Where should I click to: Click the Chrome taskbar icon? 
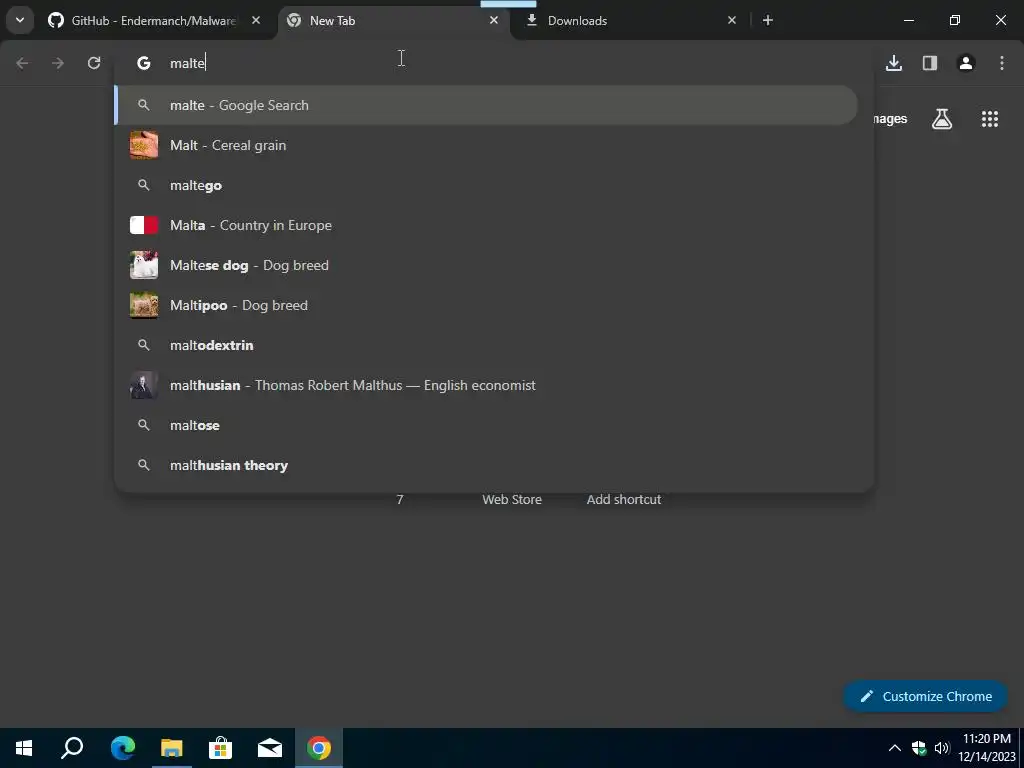[319, 748]
